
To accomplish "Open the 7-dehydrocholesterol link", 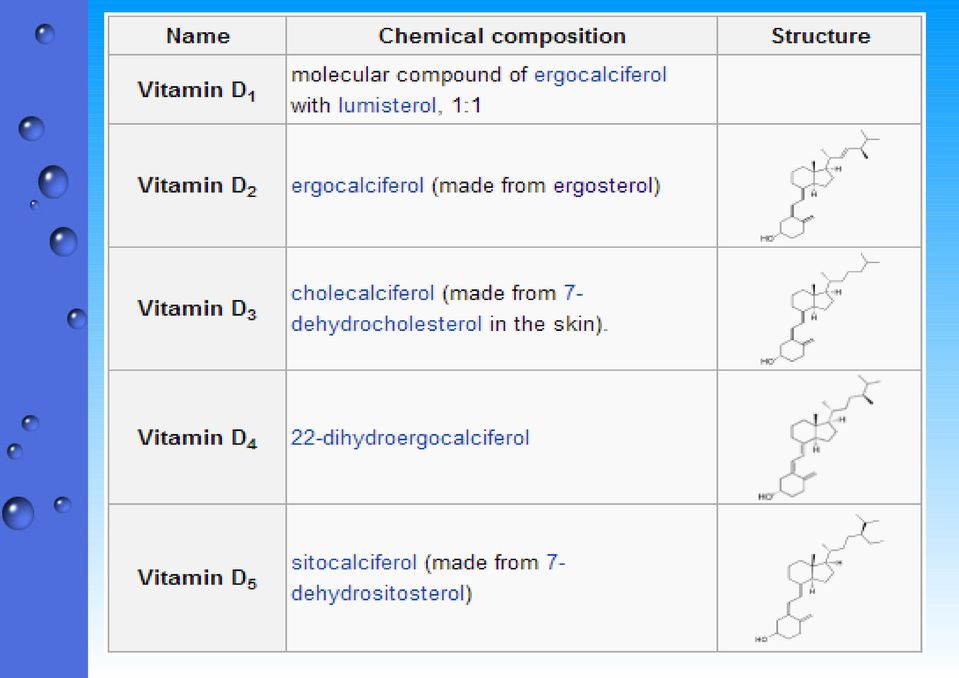I will pyautogui.click(x=437, y=309).
